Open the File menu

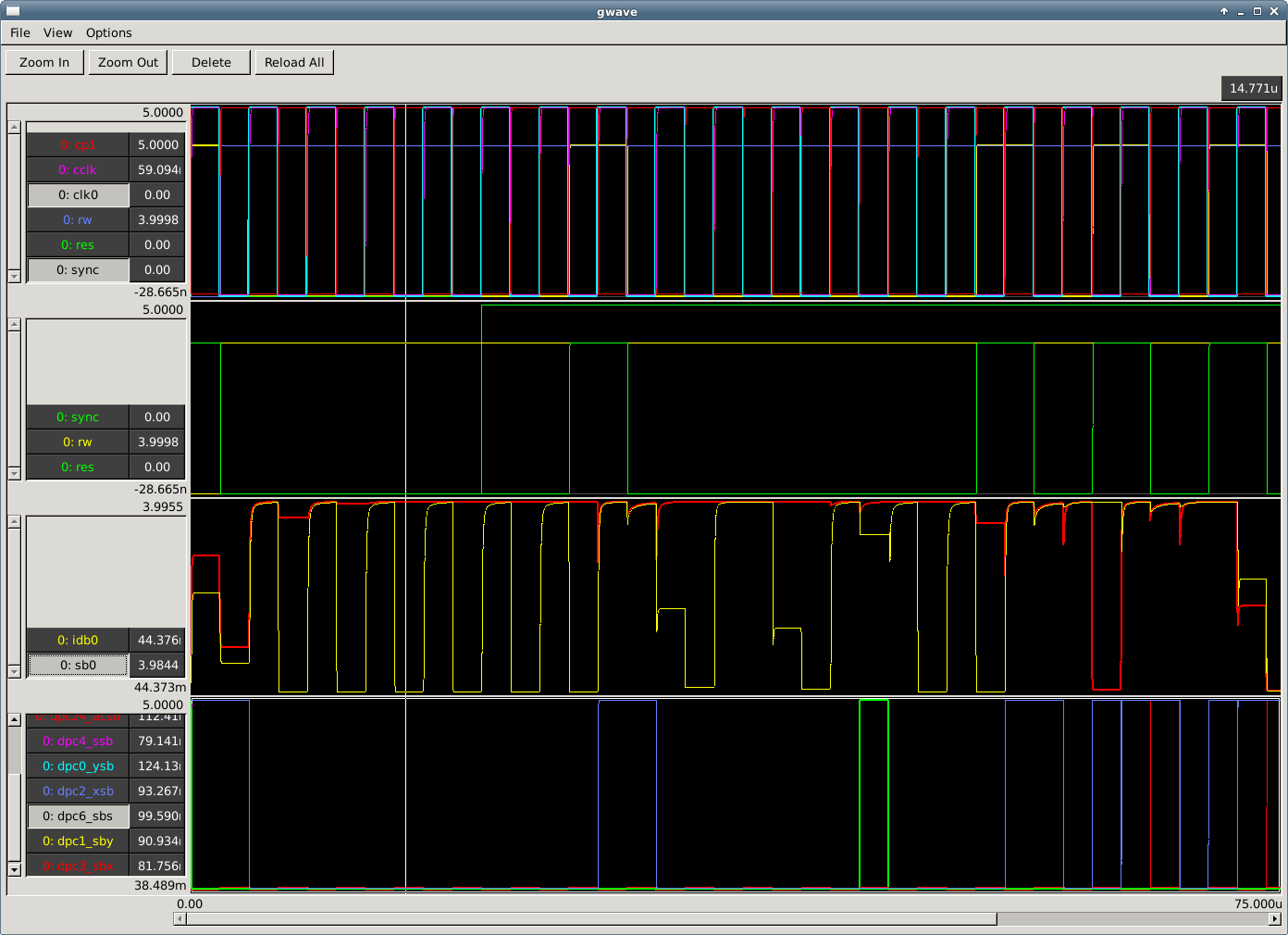pos(20,32)
